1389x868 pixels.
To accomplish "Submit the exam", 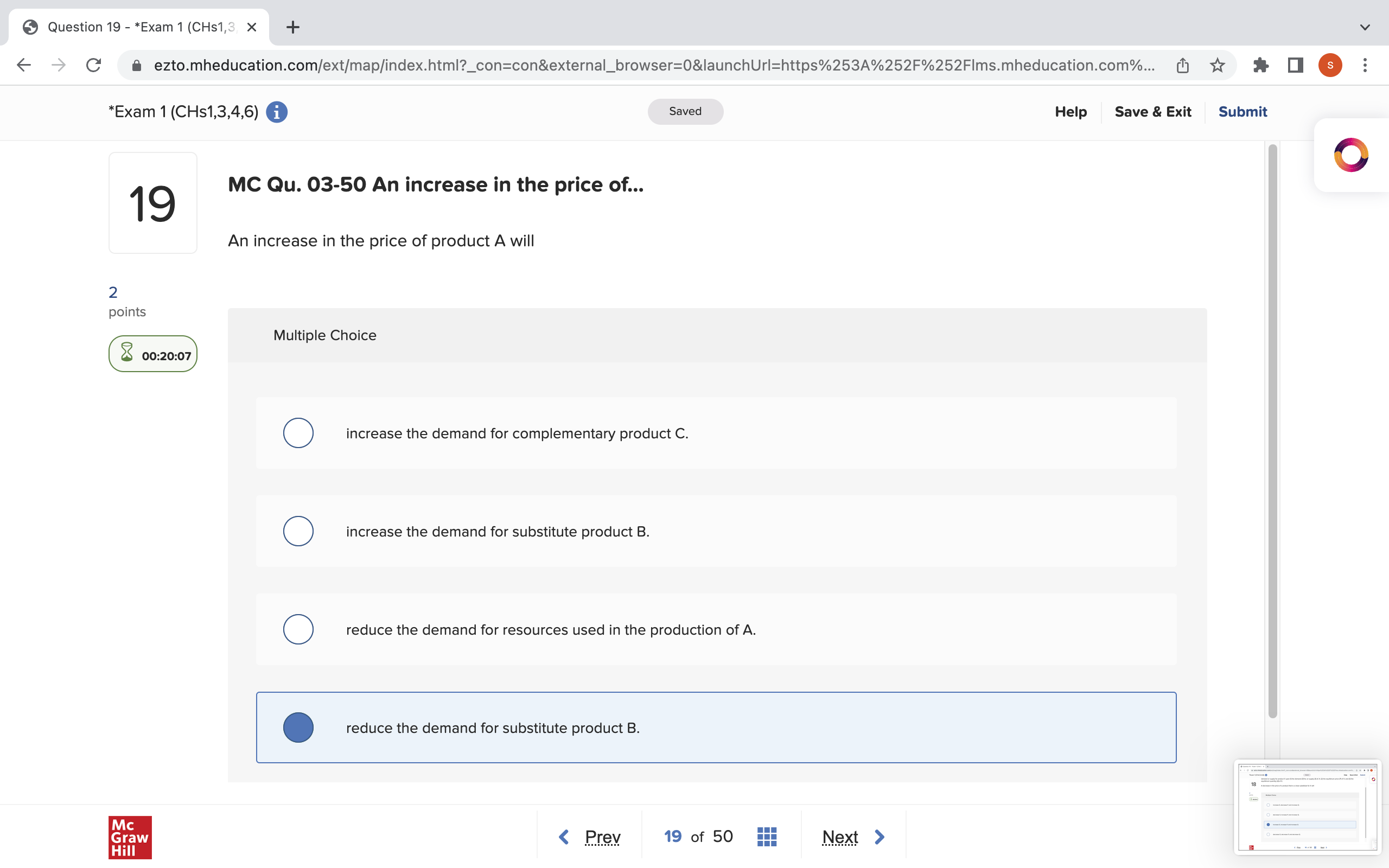I will pyautogui.click(x=1243, y=111).
